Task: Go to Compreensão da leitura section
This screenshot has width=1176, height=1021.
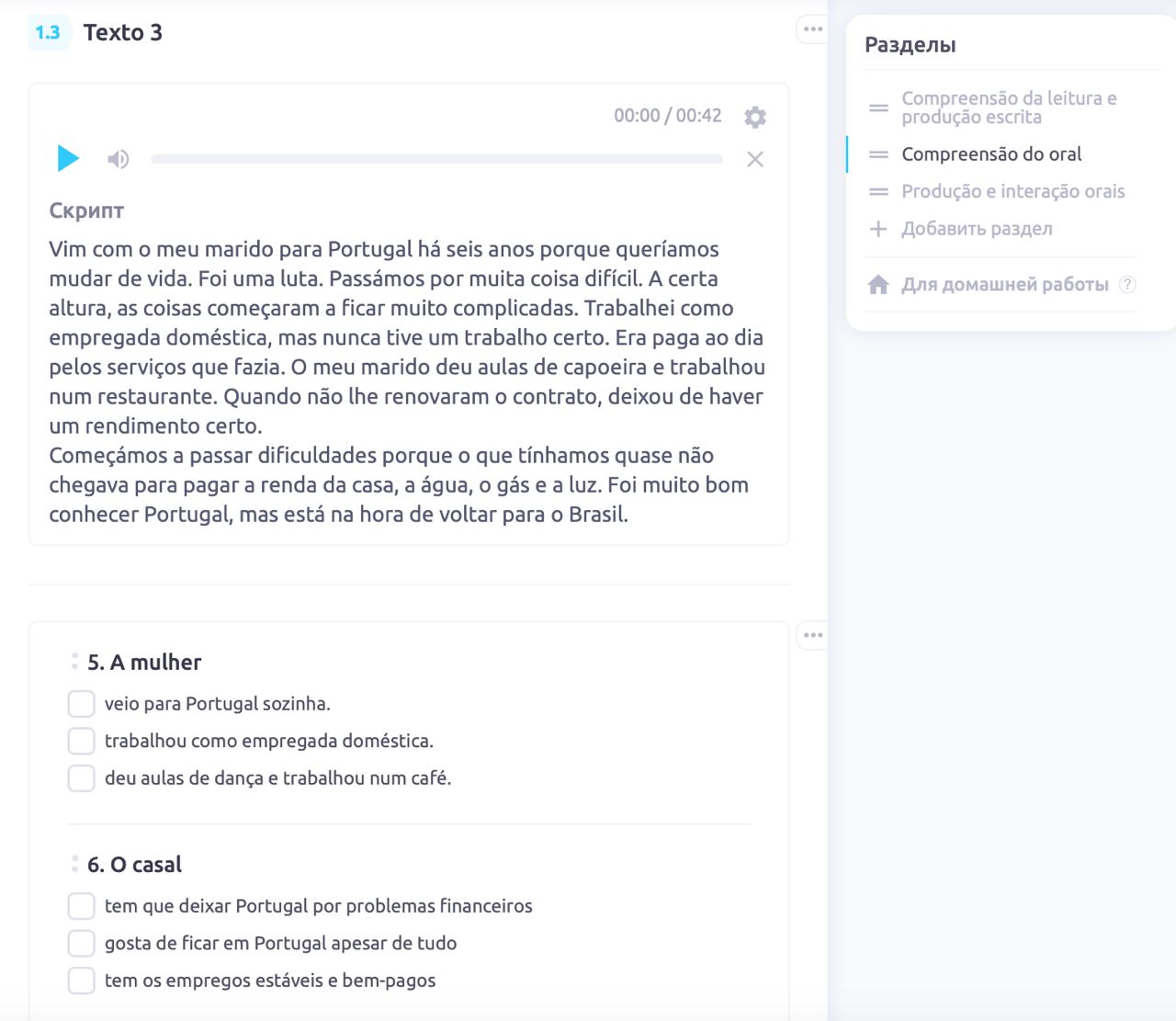Action: [1008, 108]
